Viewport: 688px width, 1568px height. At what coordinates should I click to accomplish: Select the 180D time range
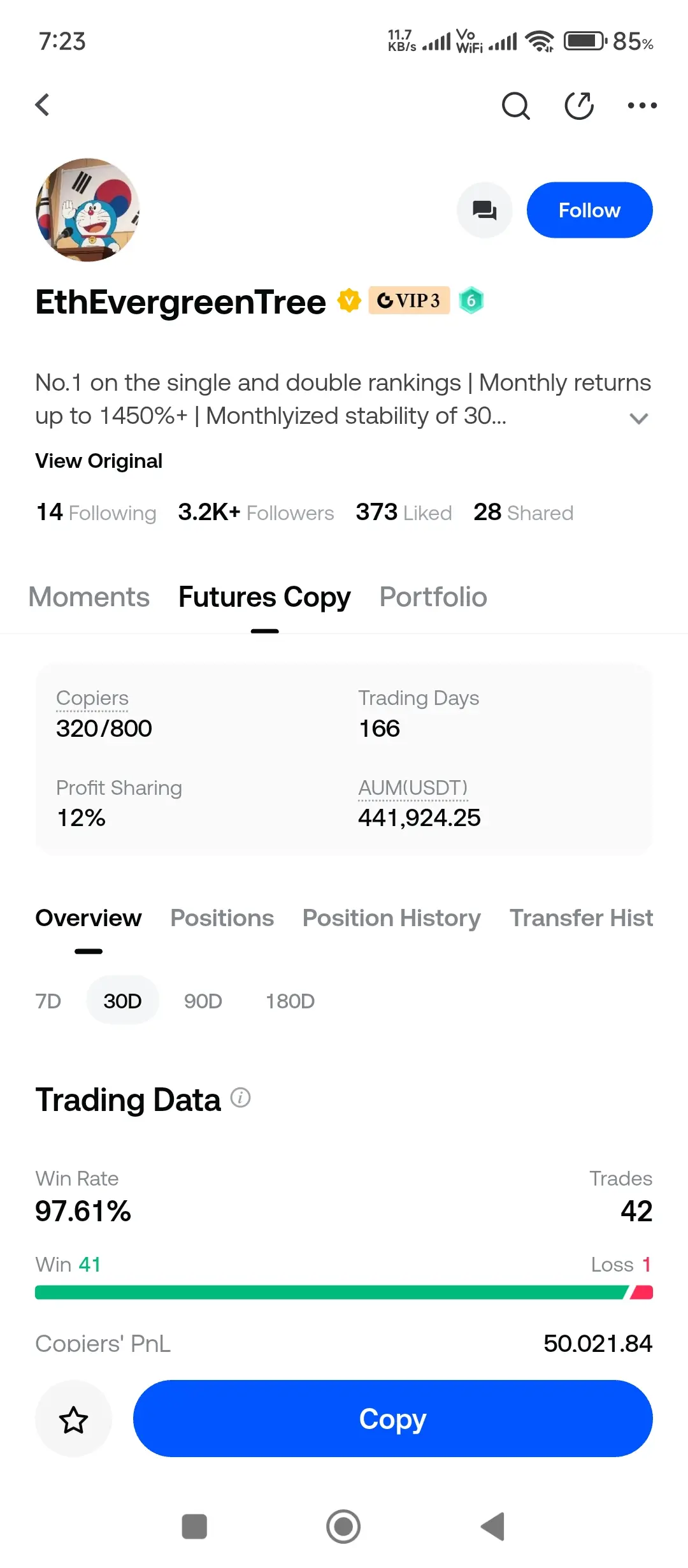click(x=290, y=1001)
